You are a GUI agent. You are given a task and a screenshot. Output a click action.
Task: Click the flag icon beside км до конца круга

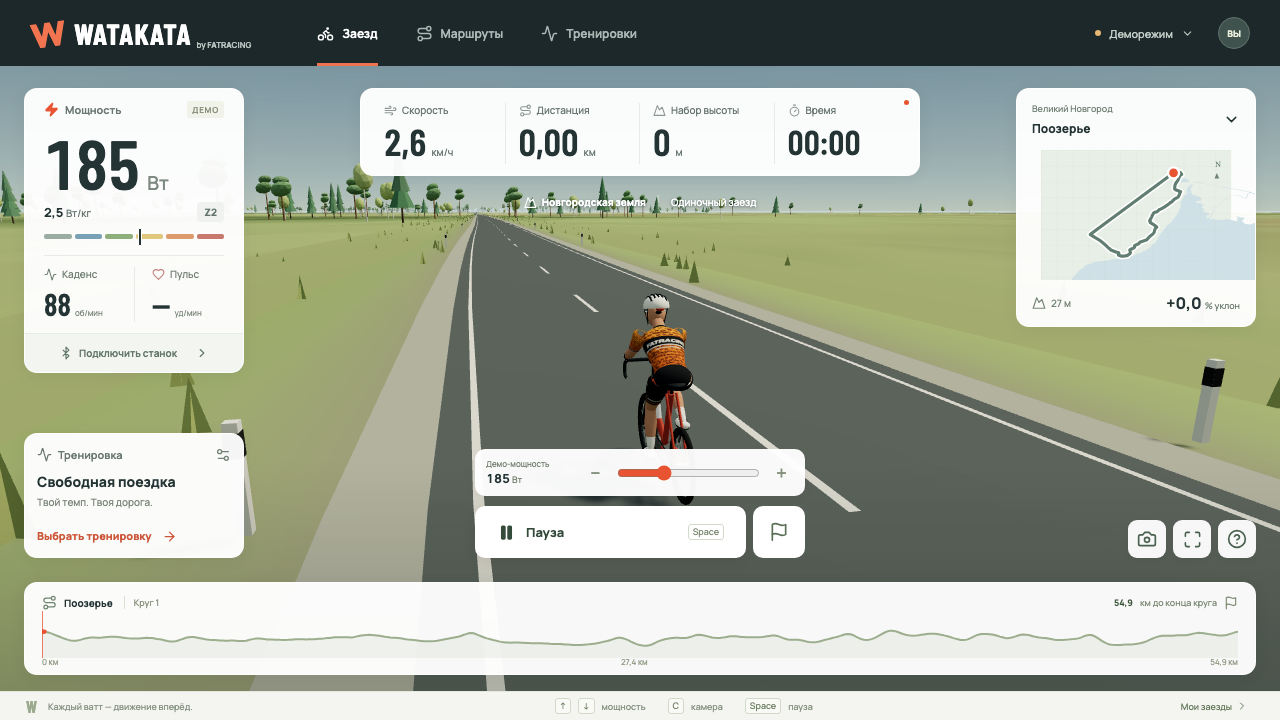[x=1231, y=603]
